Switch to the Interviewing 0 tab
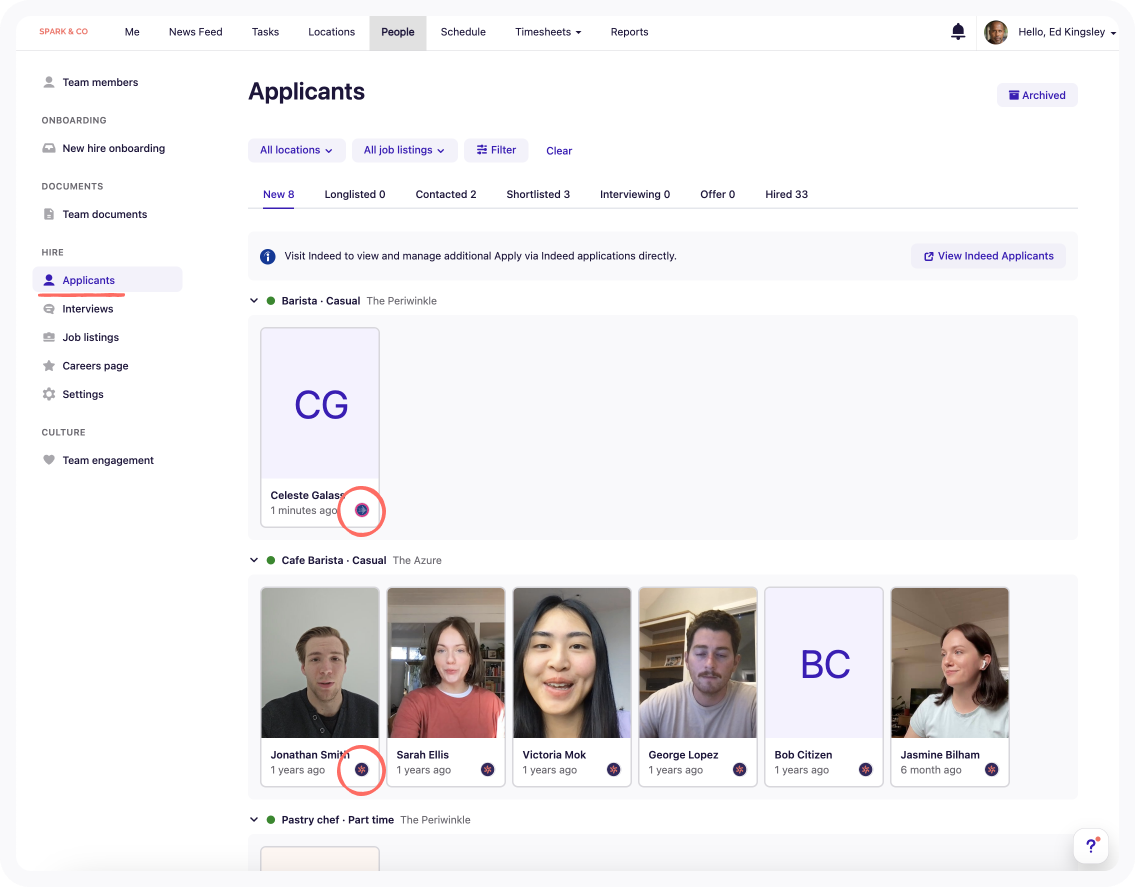 point(635,194)
